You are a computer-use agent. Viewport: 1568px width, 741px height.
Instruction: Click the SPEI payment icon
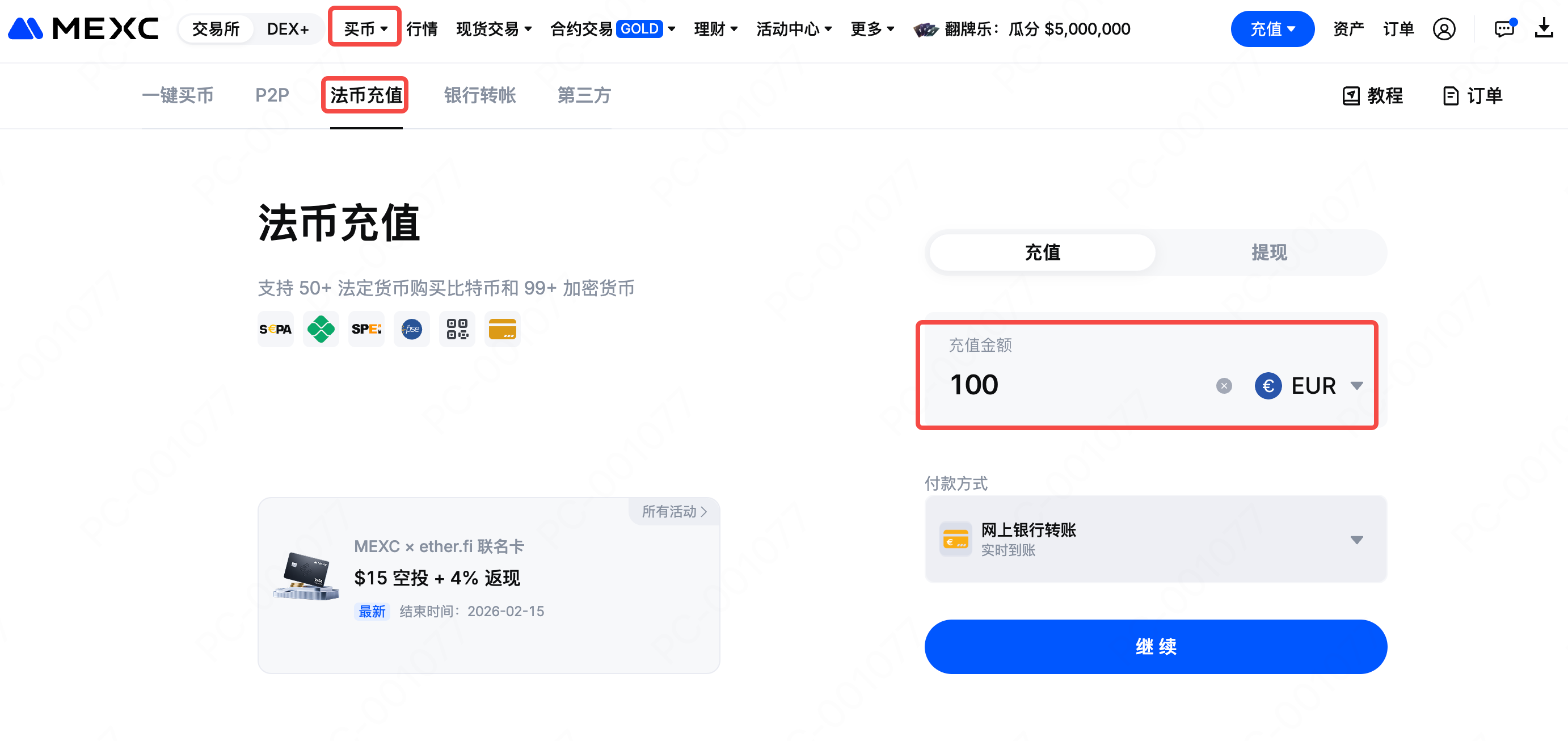coord(366,330)
